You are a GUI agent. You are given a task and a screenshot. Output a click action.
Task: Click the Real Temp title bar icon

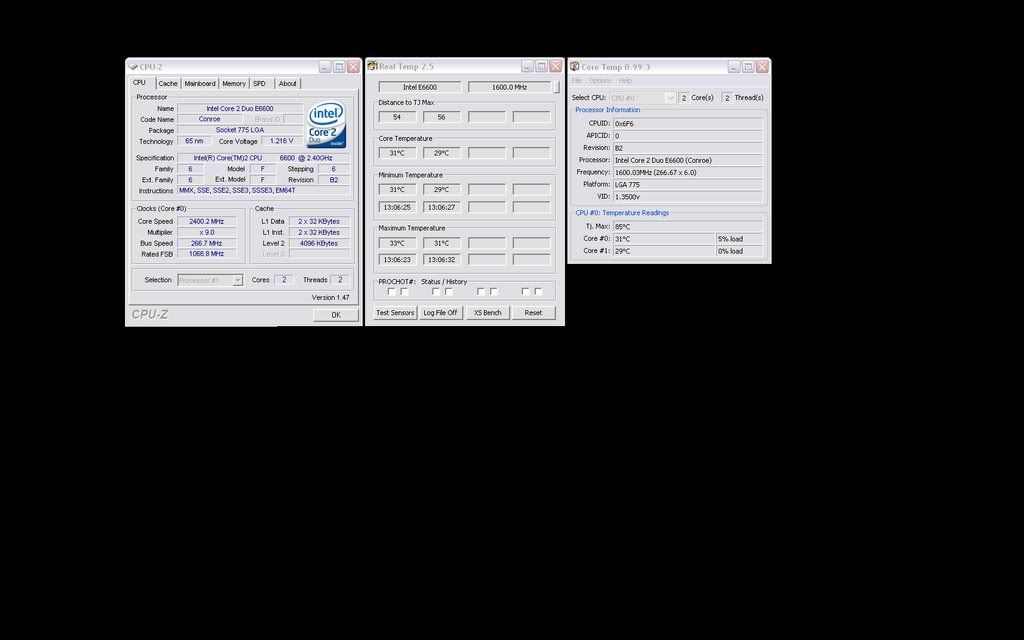coord(373,67)
